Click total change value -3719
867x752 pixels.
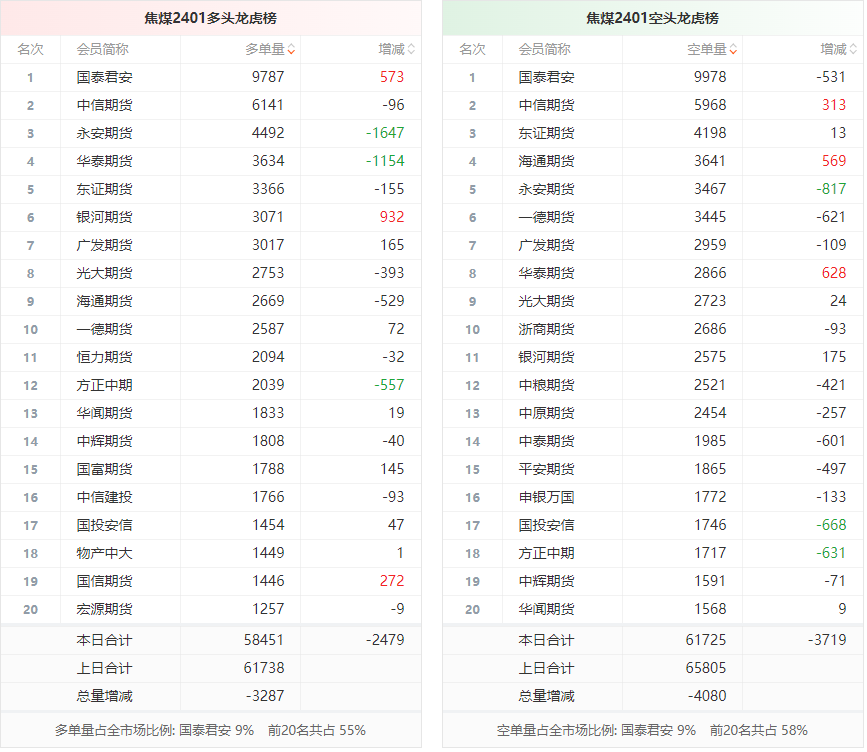(827, 640)
